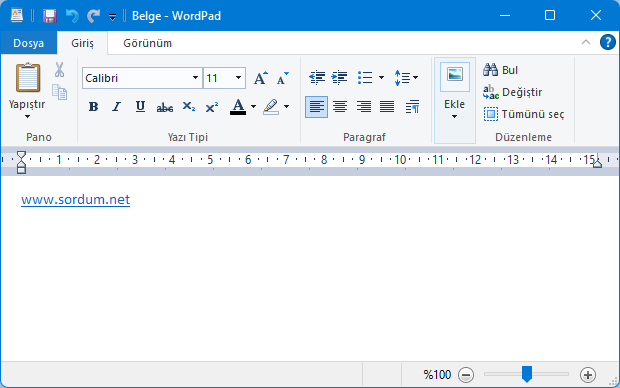Toggle underline formatting

pos(140,106)
